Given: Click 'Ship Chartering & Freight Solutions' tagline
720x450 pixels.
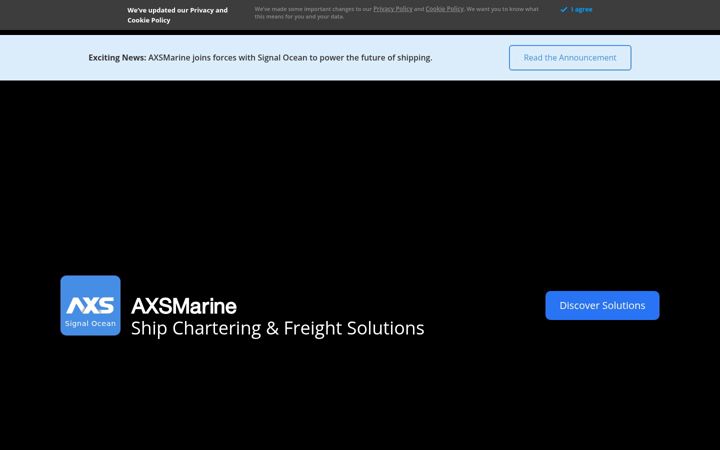Looking at the screenshot, I should pos(277,328).
